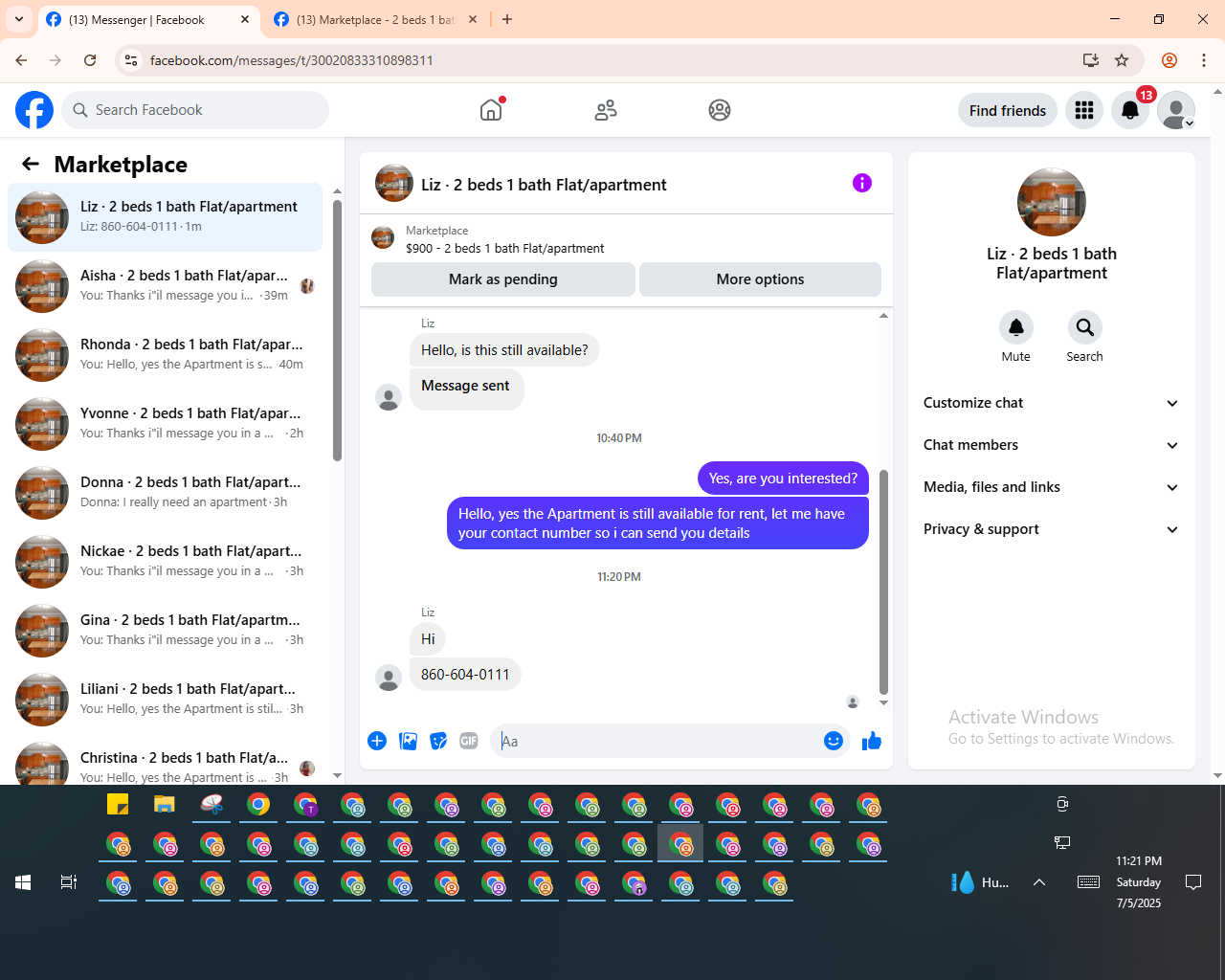Image resolution: width=1225 pixels, height=980 pixels.
Task: Expand the Chat members section
Action: [x=1052, y=445]
